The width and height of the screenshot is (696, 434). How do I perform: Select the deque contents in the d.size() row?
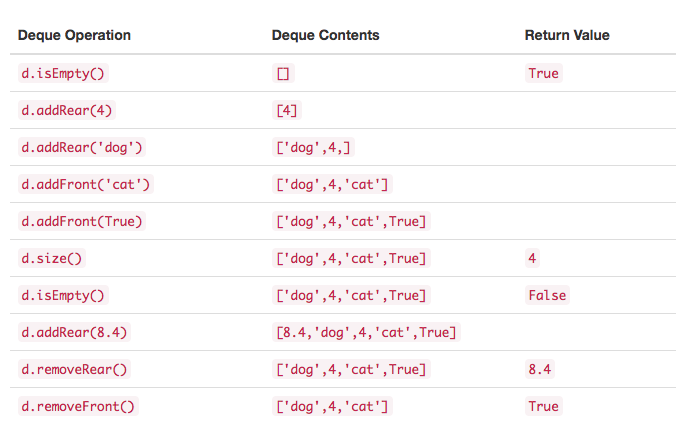click(351, 258)
